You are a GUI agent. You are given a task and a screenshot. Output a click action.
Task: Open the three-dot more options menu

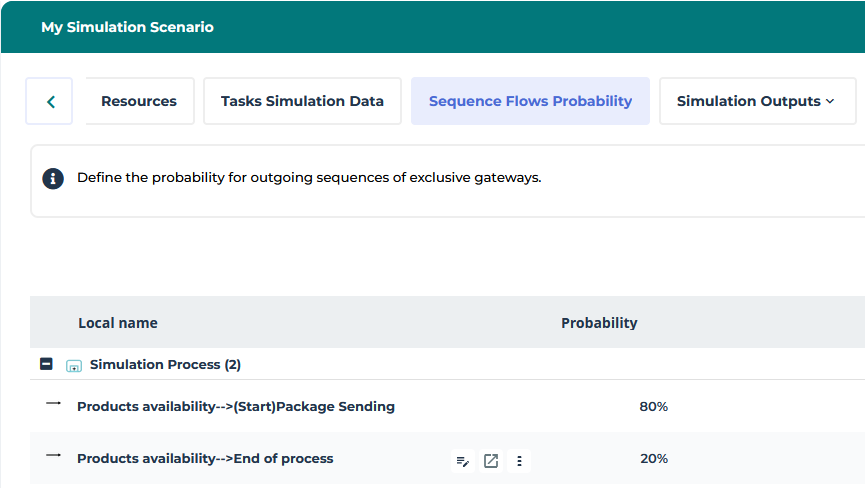pyautogui.click(x=519, y=461)
